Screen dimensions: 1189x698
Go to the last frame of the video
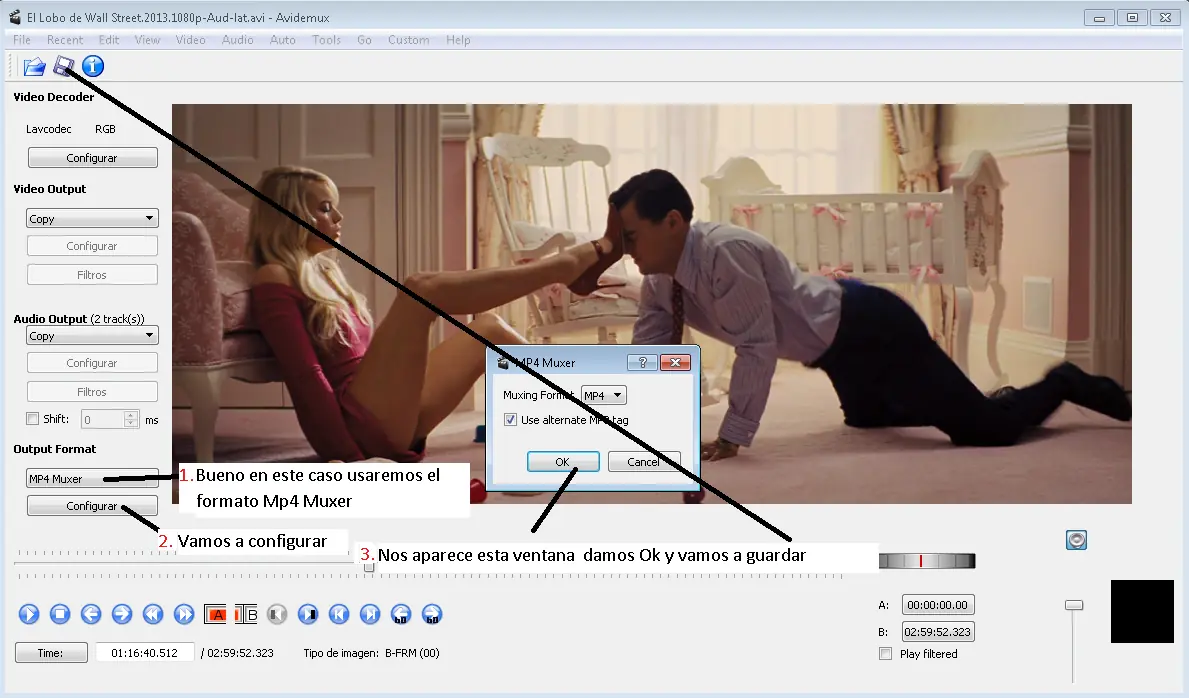click(370, 614)
